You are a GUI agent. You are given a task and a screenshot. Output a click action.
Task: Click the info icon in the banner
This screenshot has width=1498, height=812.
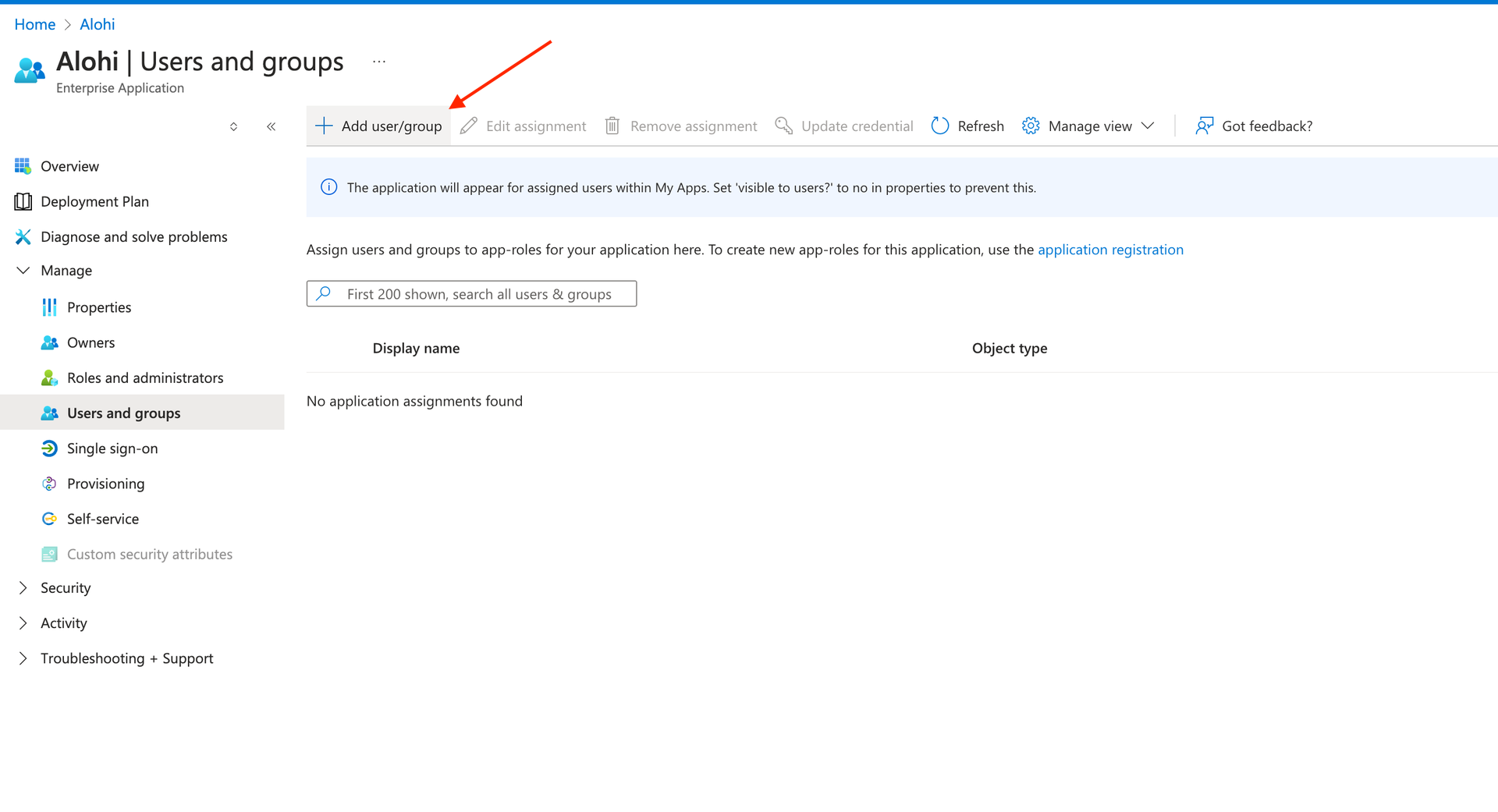[x=329, y=187]
